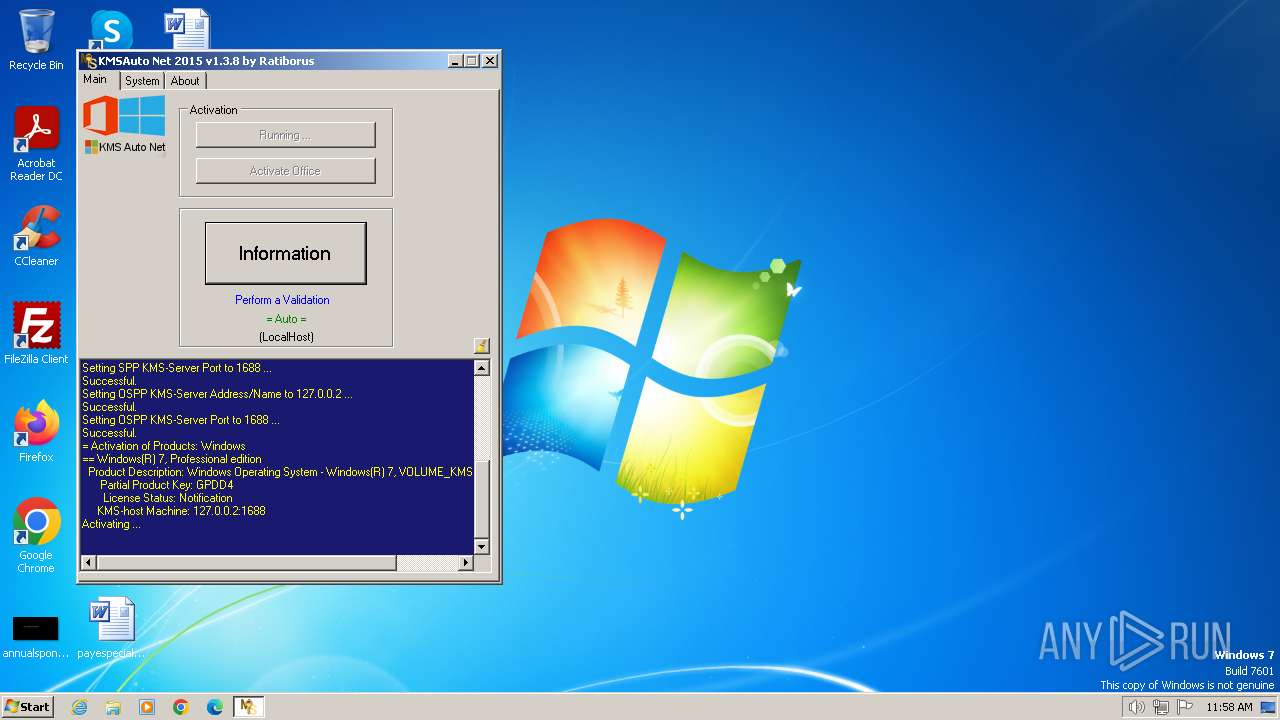Open the network tray icon

click(x=1161, y=707)
